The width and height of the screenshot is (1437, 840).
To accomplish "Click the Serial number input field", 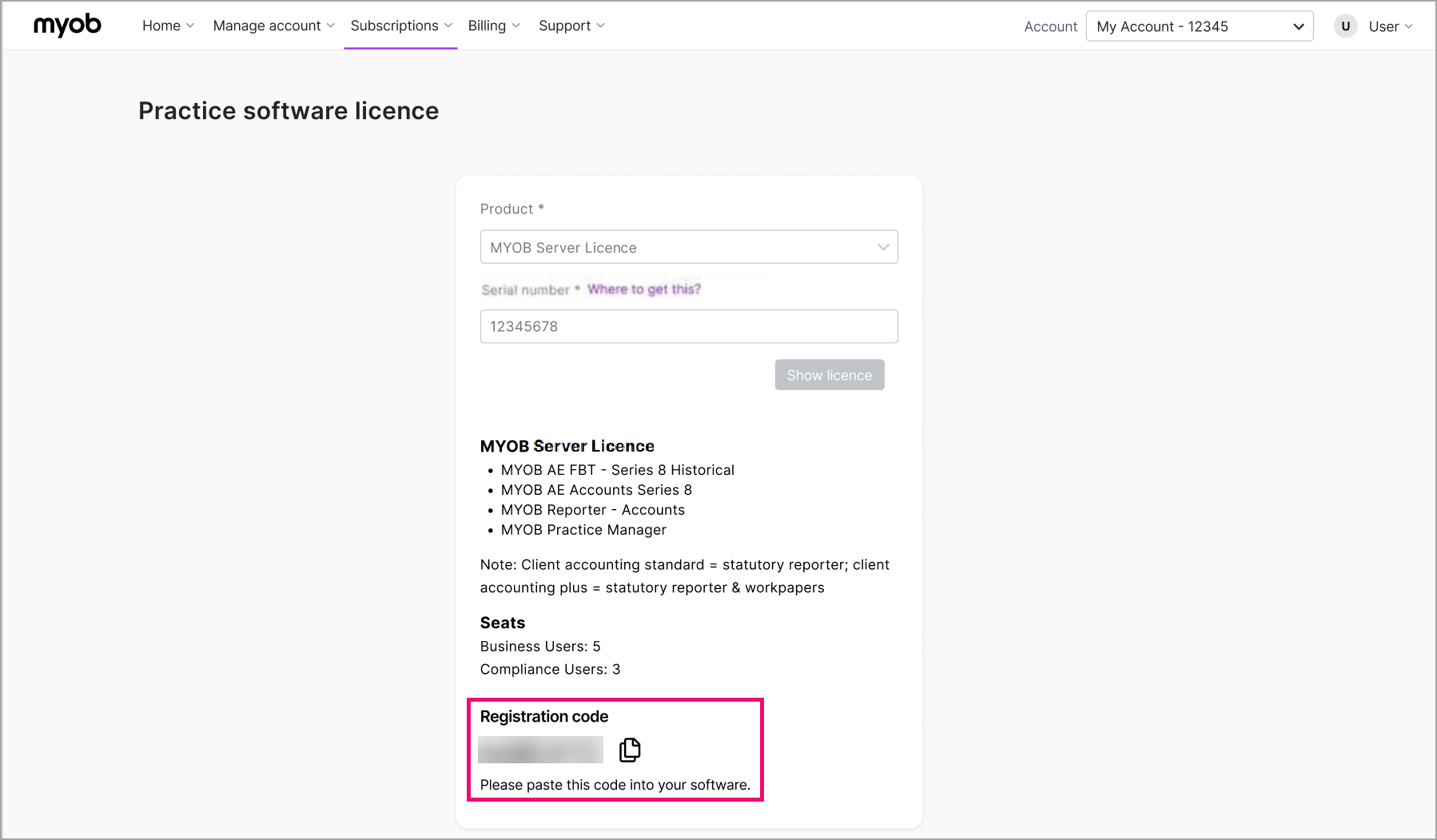I will point(689,326).
